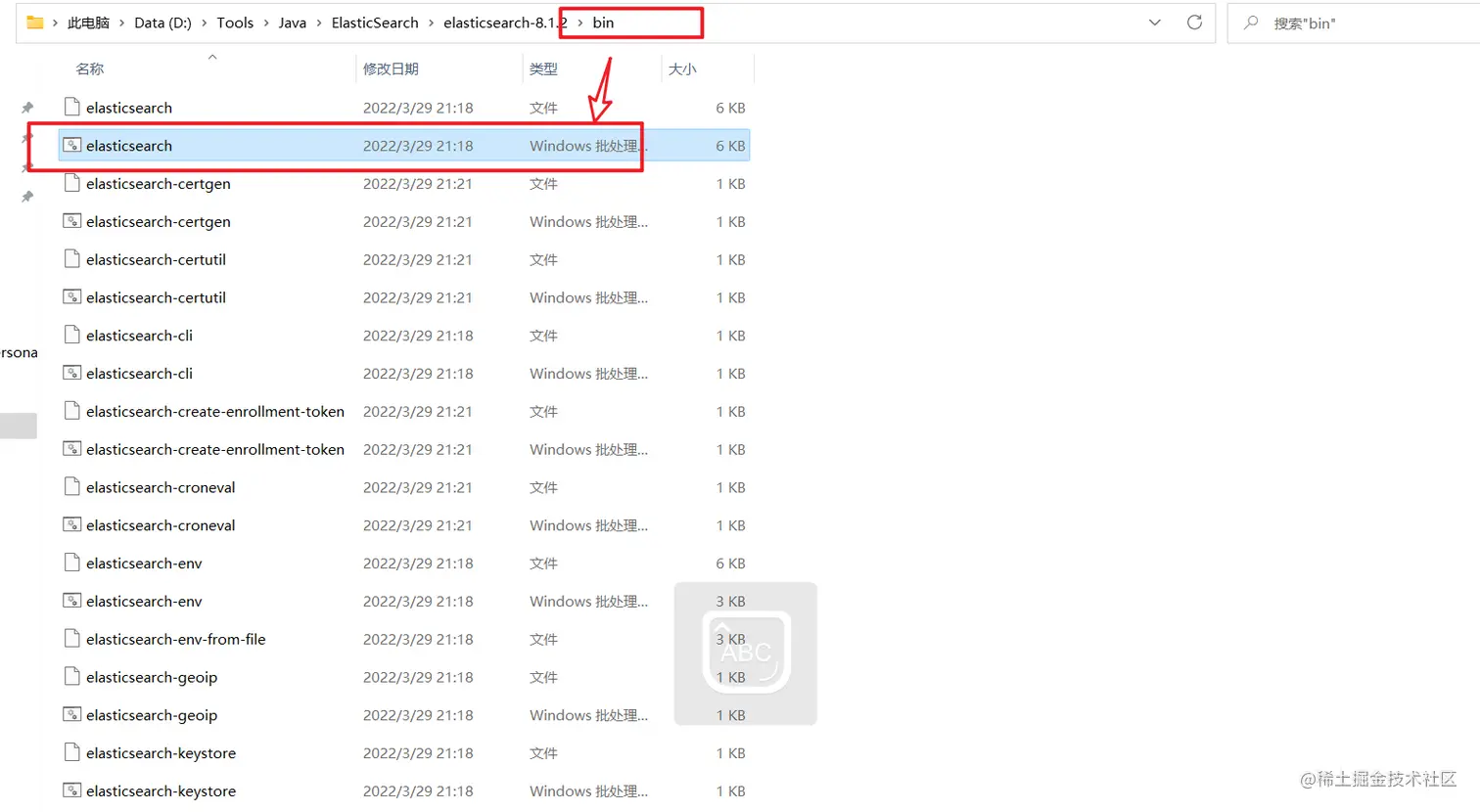The image size is (1480, 812).
Task: Select the elasticsearch-create-enrollment-token batch file icon
Action: click(x=71, y=450)
